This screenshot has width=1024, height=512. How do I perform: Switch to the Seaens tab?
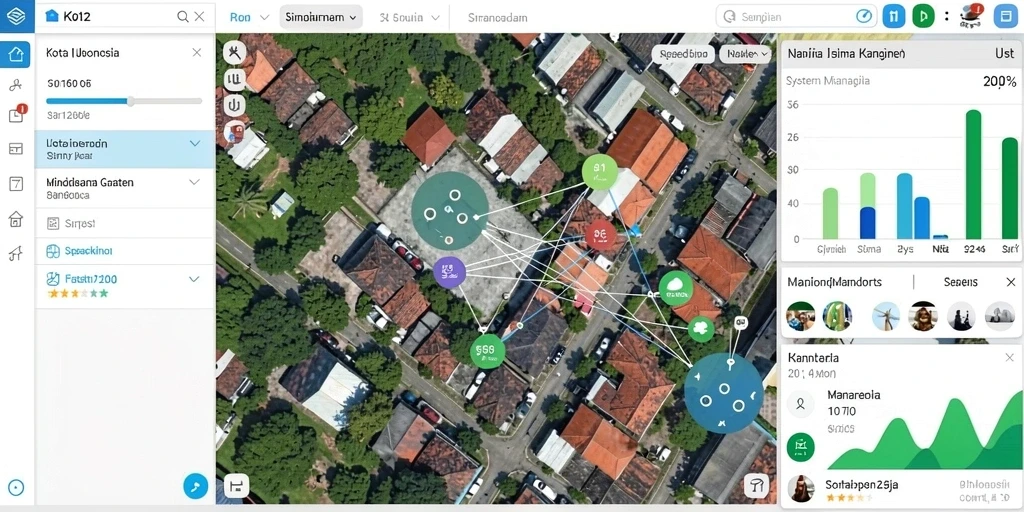coord(961,282)
